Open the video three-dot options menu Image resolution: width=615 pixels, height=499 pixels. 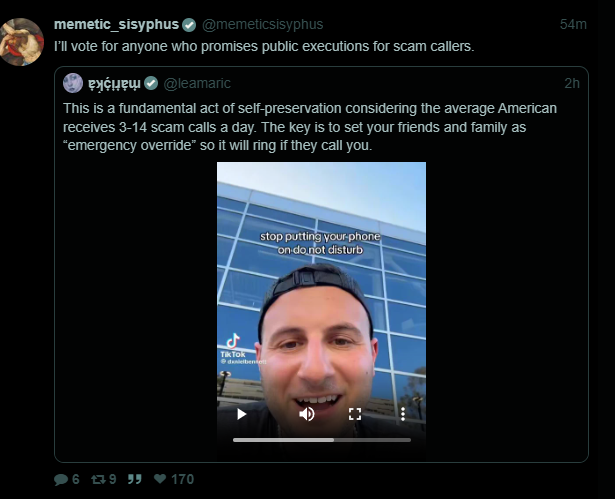point(403,414)
